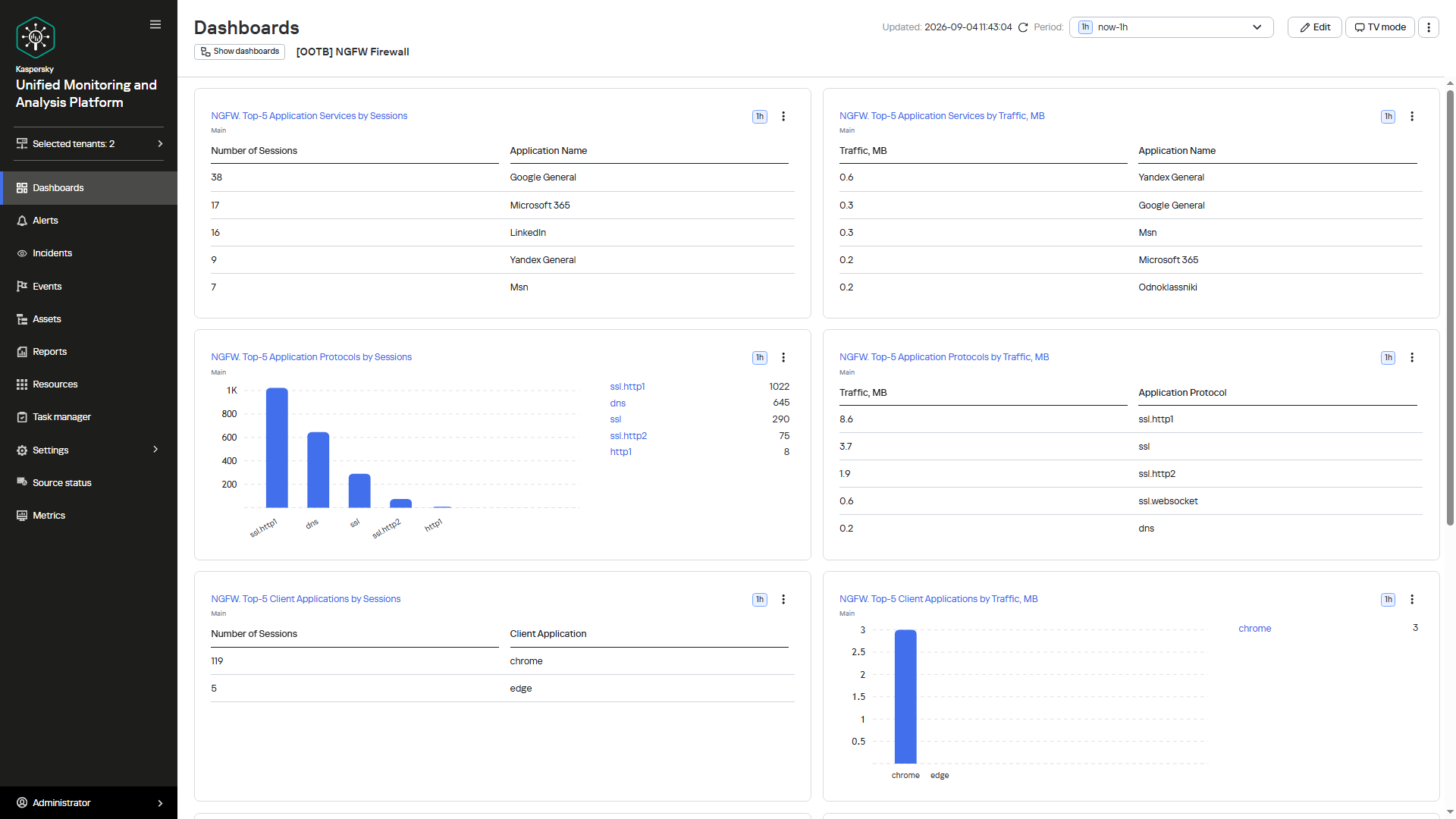1456x819 pixels.
Task: Open NGFW Top-5 Application Services by Traffic link
Action: (942, 116)
